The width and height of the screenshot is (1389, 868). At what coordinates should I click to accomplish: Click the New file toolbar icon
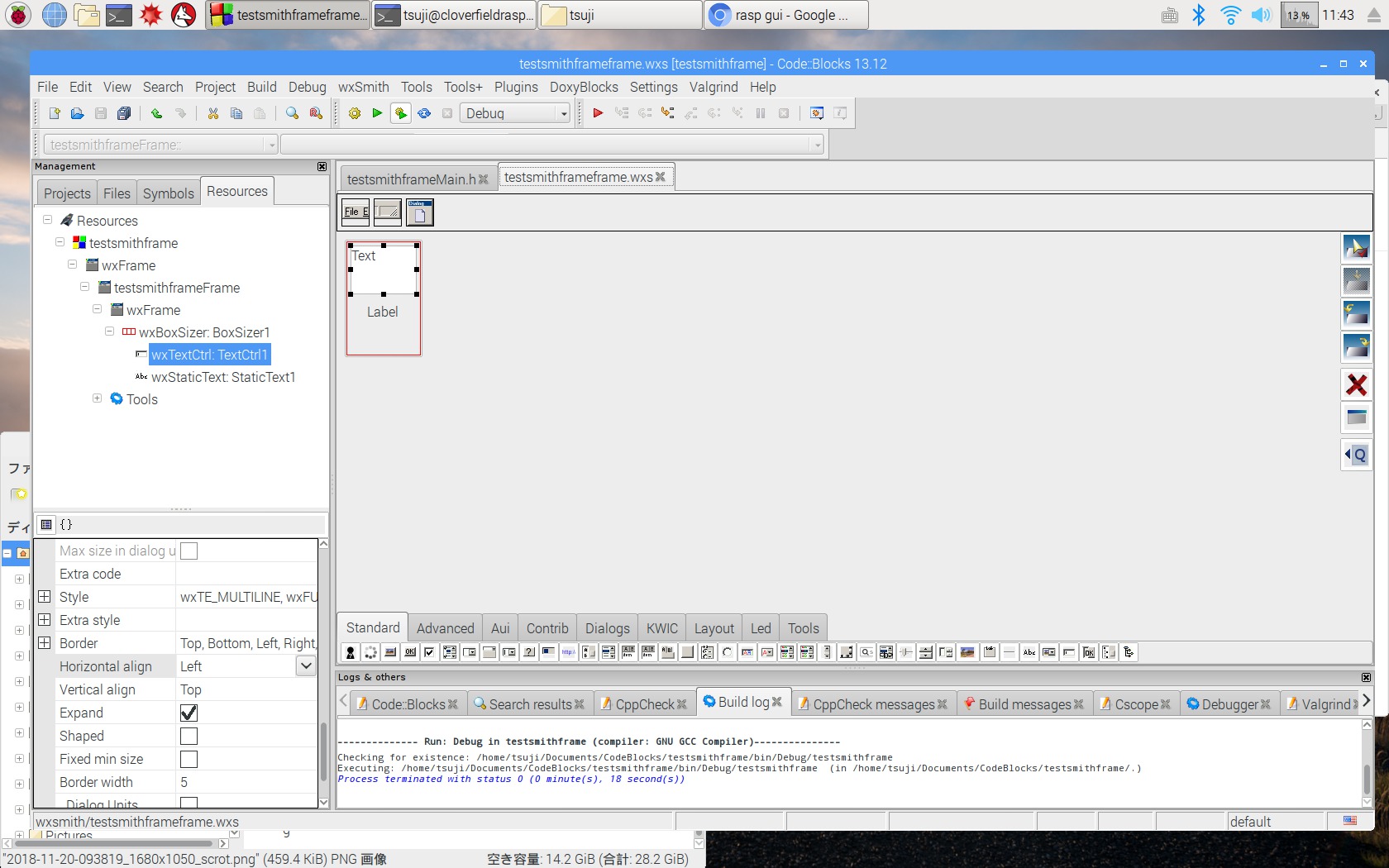click(55, 113)
